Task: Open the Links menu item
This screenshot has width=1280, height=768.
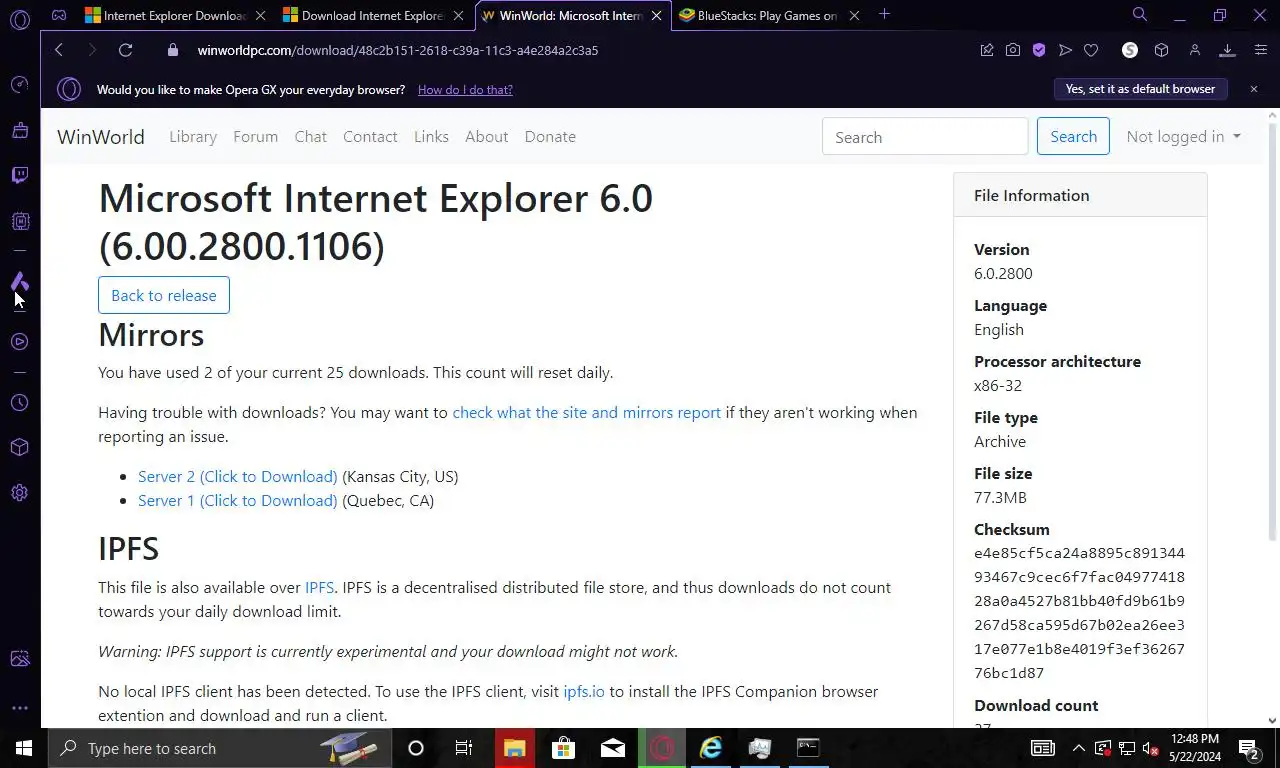Action: [431, 137]
